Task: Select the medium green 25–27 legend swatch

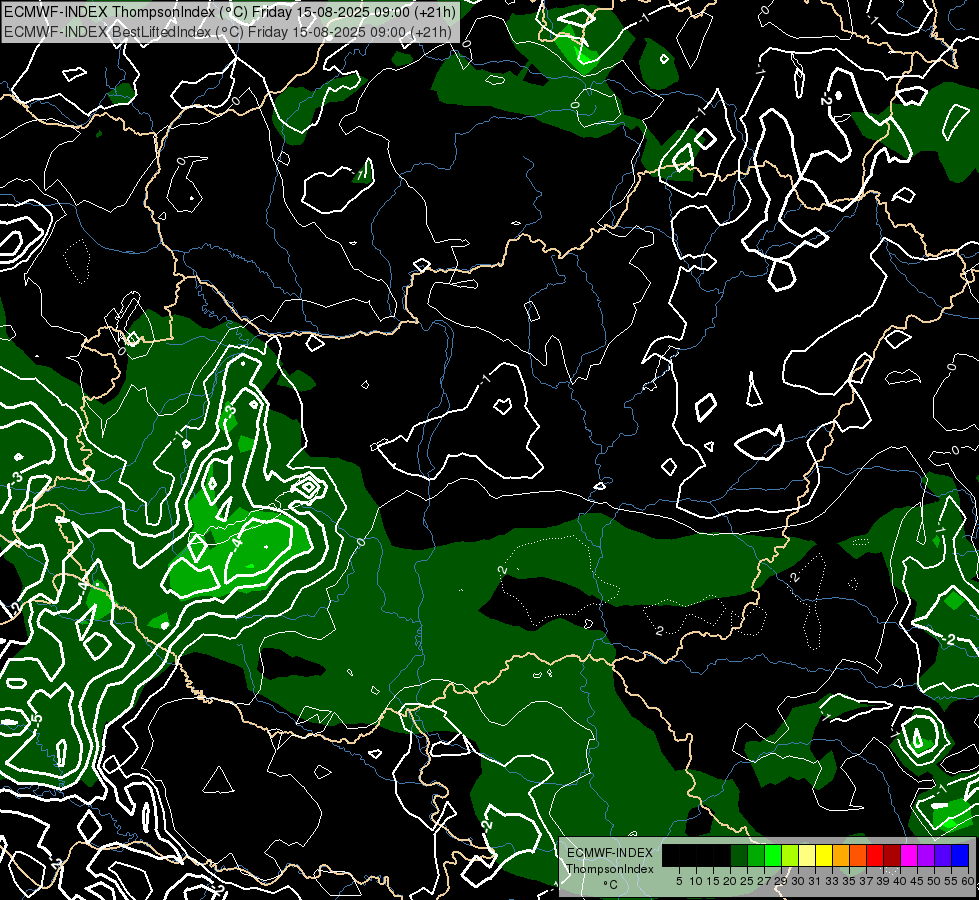Action: (x=756, y=855)
